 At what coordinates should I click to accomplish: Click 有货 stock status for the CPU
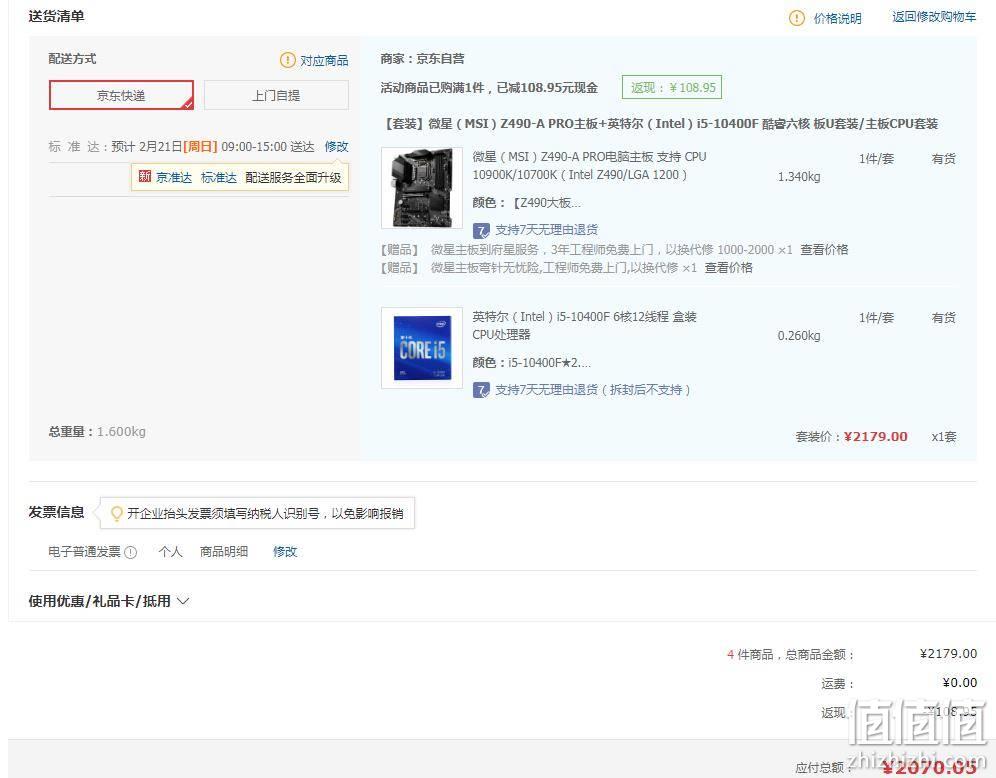(943, 318)
